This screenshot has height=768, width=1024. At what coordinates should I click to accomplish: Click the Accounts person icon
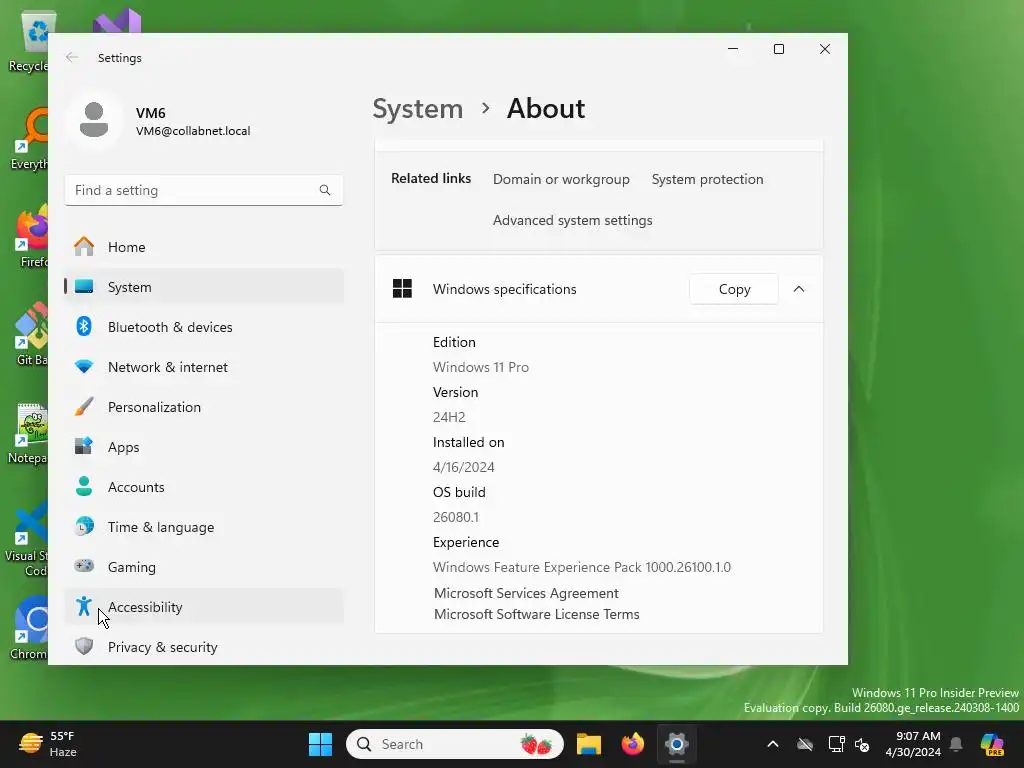click(x=84, y=487)
